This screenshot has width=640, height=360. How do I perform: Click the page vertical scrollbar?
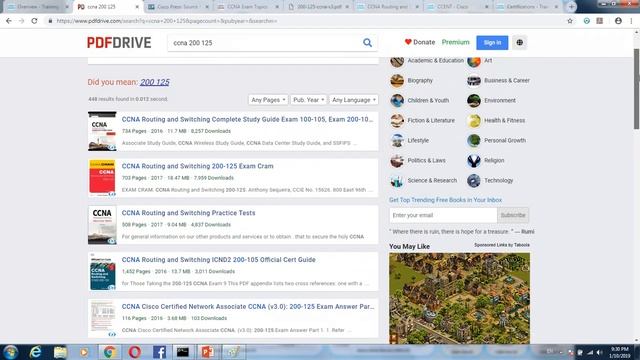tap(636, 88)
